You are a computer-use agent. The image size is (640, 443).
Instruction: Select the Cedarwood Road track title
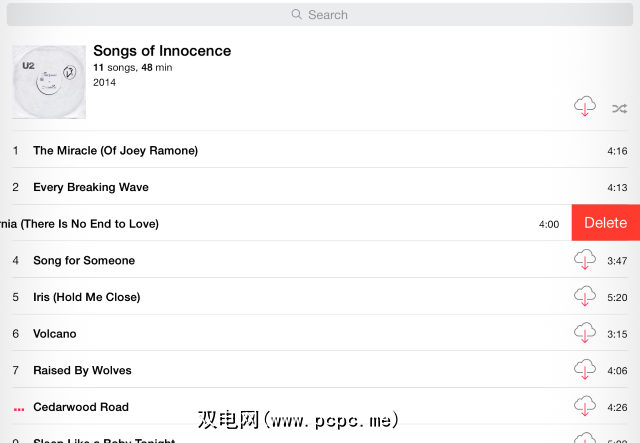(81, 407)
